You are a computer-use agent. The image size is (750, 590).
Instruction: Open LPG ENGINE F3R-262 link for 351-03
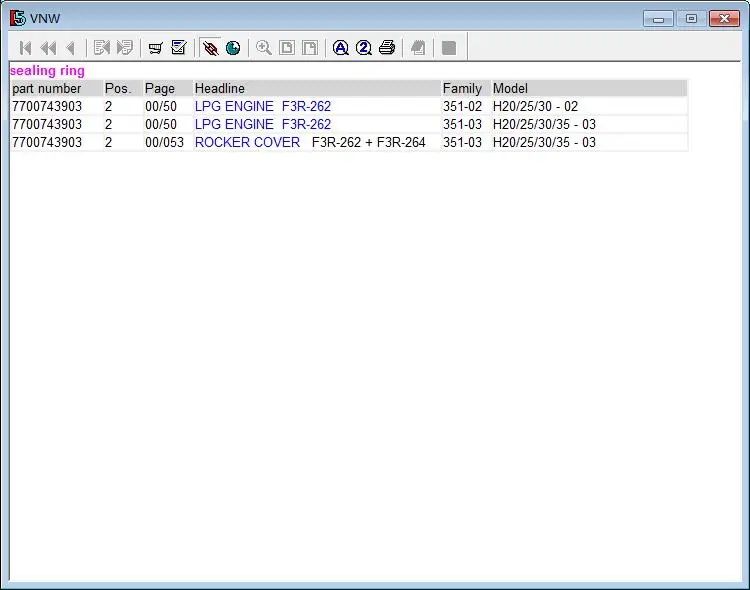263,124
